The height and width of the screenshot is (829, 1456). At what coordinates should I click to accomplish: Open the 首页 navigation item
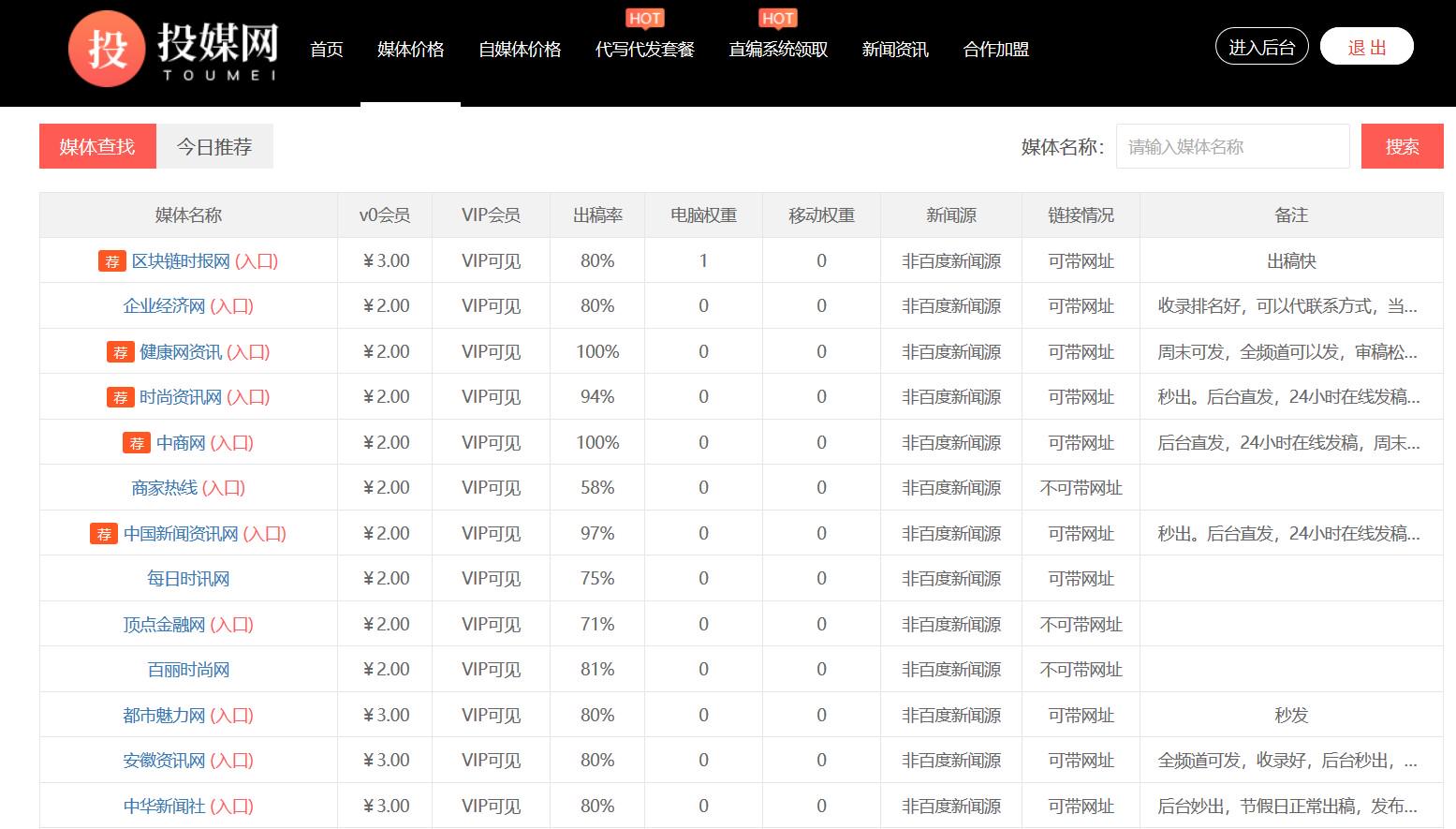327,50
